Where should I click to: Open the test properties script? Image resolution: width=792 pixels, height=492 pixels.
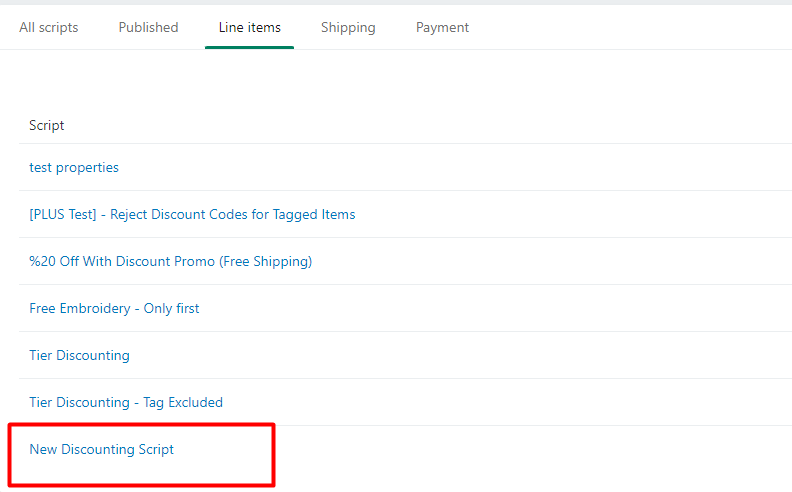[x=74, y=167]
